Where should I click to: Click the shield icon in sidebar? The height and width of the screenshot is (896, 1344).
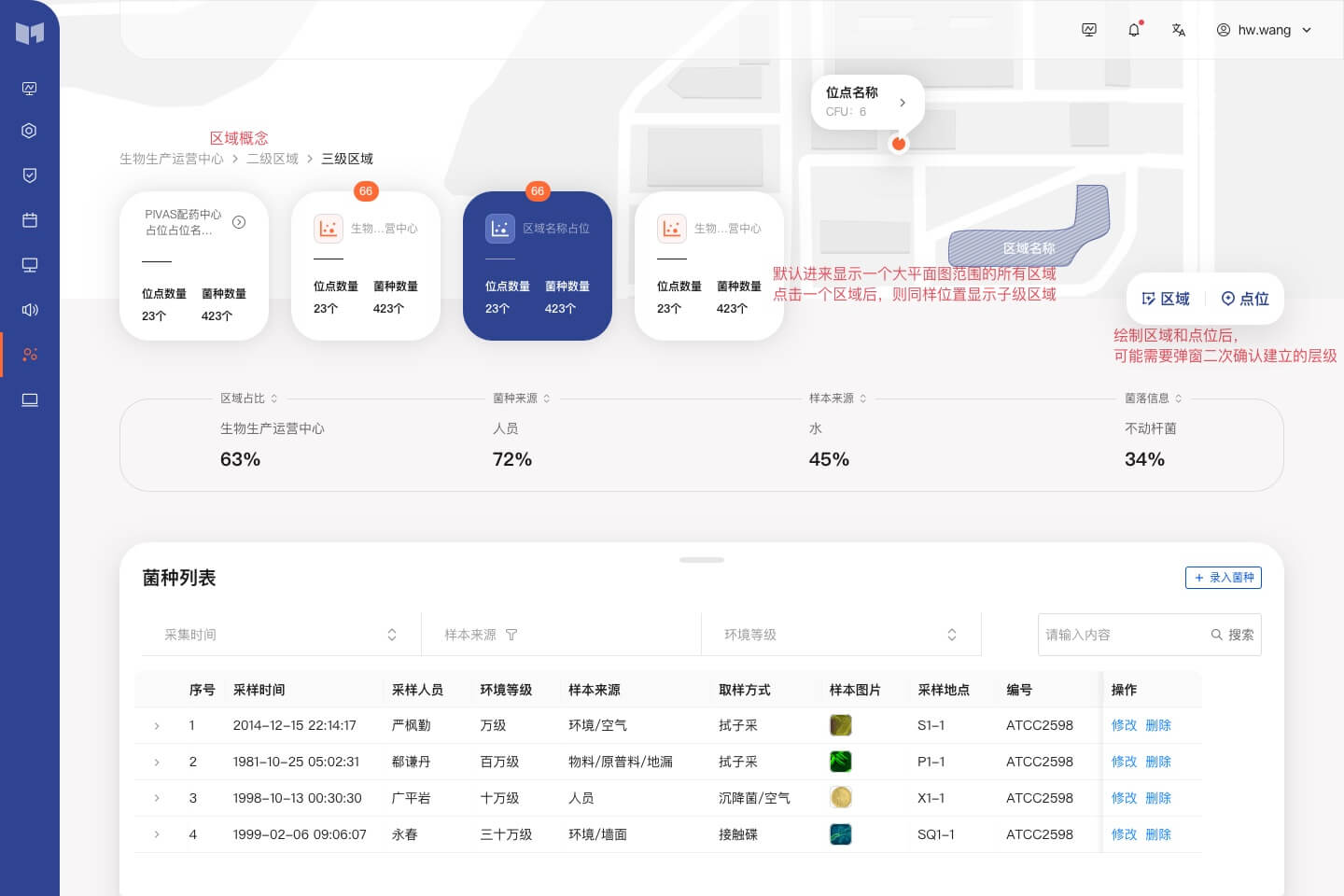tap(30, 175)
